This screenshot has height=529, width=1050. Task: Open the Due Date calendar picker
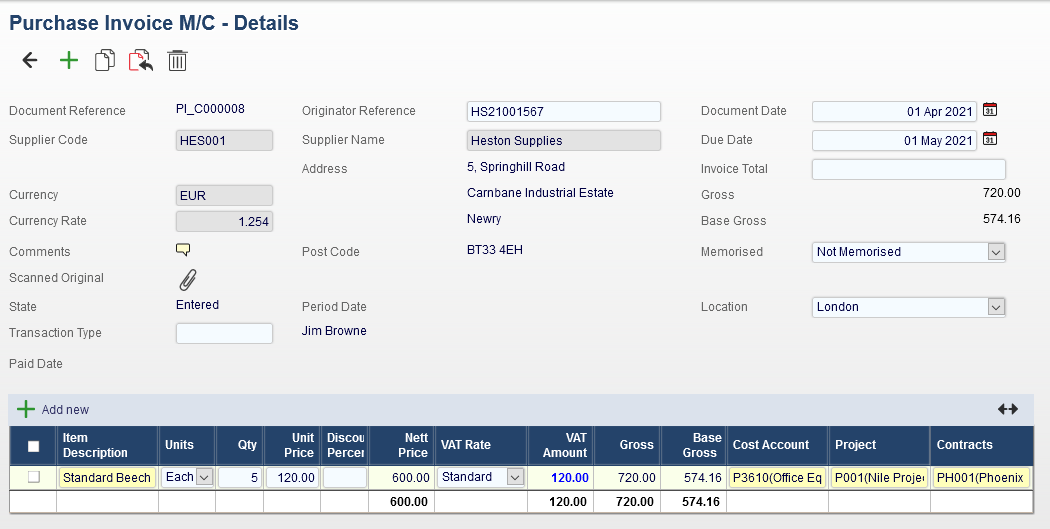point(990,140)
